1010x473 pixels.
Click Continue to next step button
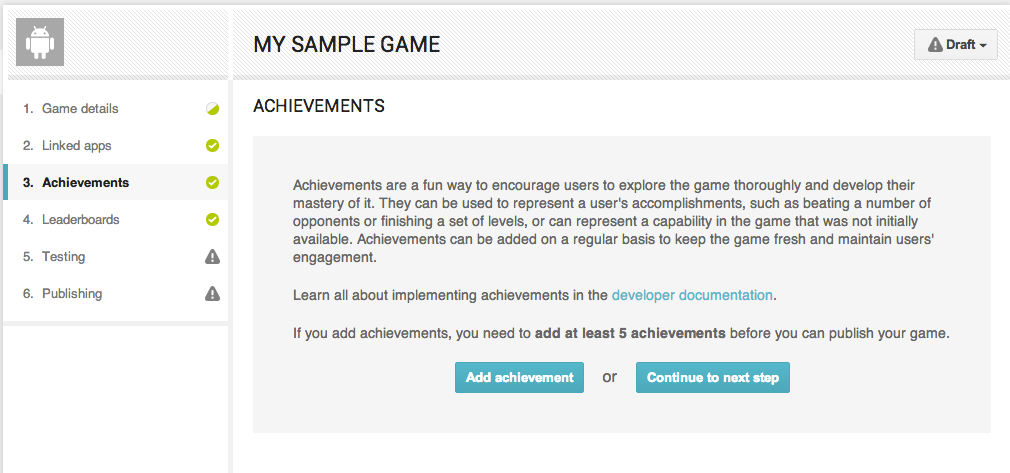[712, 378]
